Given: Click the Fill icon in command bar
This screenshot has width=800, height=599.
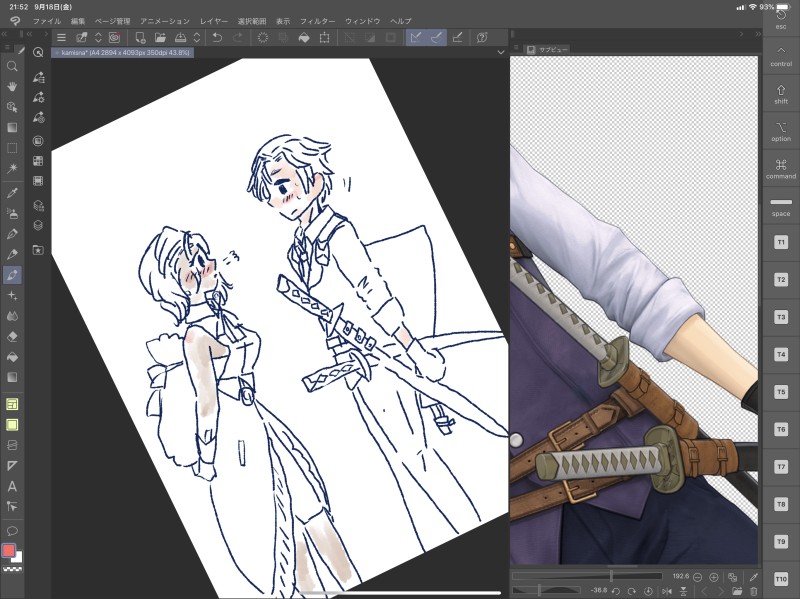Looking at the screenshot, I should [304, 37].
